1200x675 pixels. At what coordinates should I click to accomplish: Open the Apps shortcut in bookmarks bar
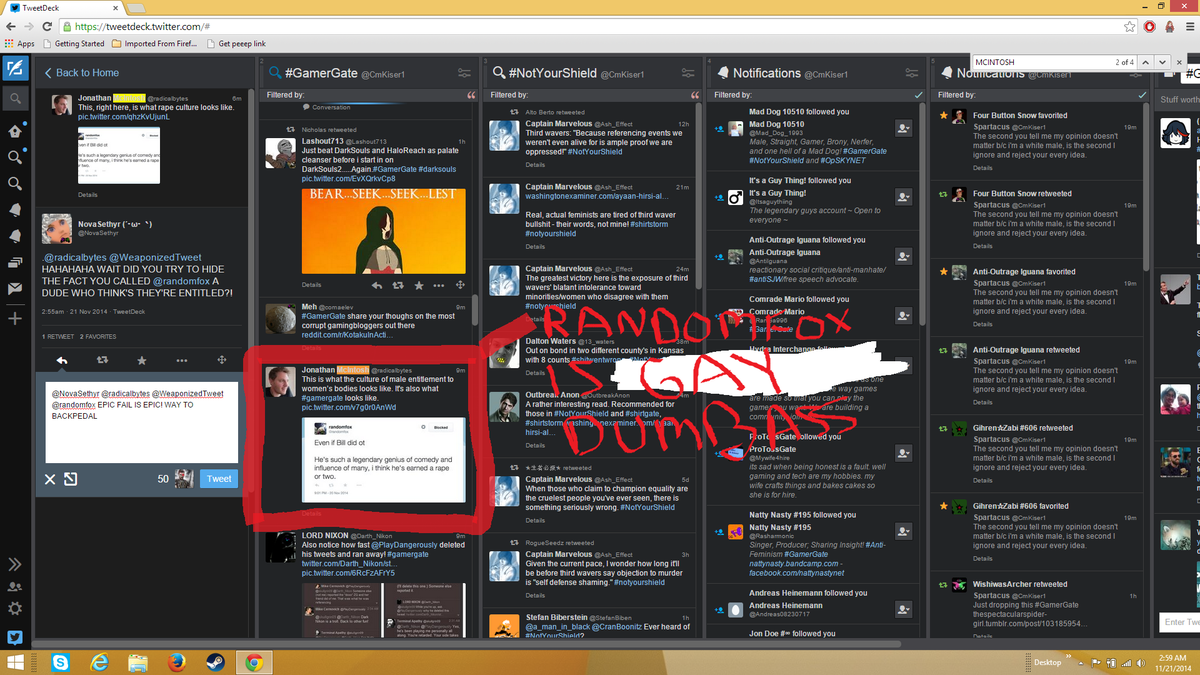pos(19,44)
